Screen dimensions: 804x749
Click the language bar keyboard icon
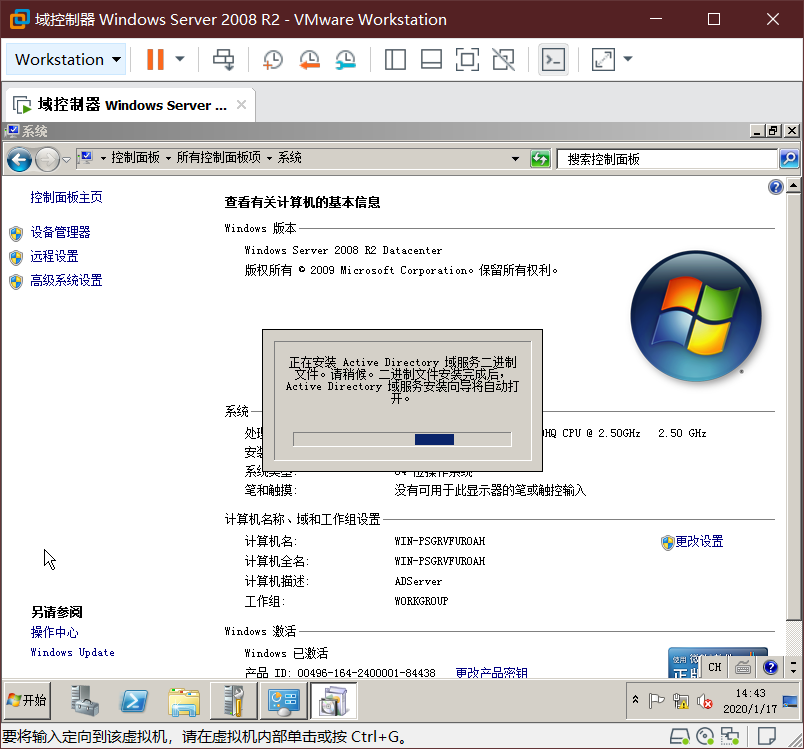742,667
